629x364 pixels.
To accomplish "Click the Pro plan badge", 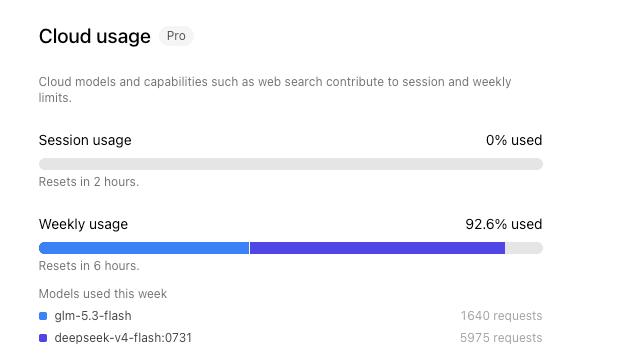I will 176,36.
